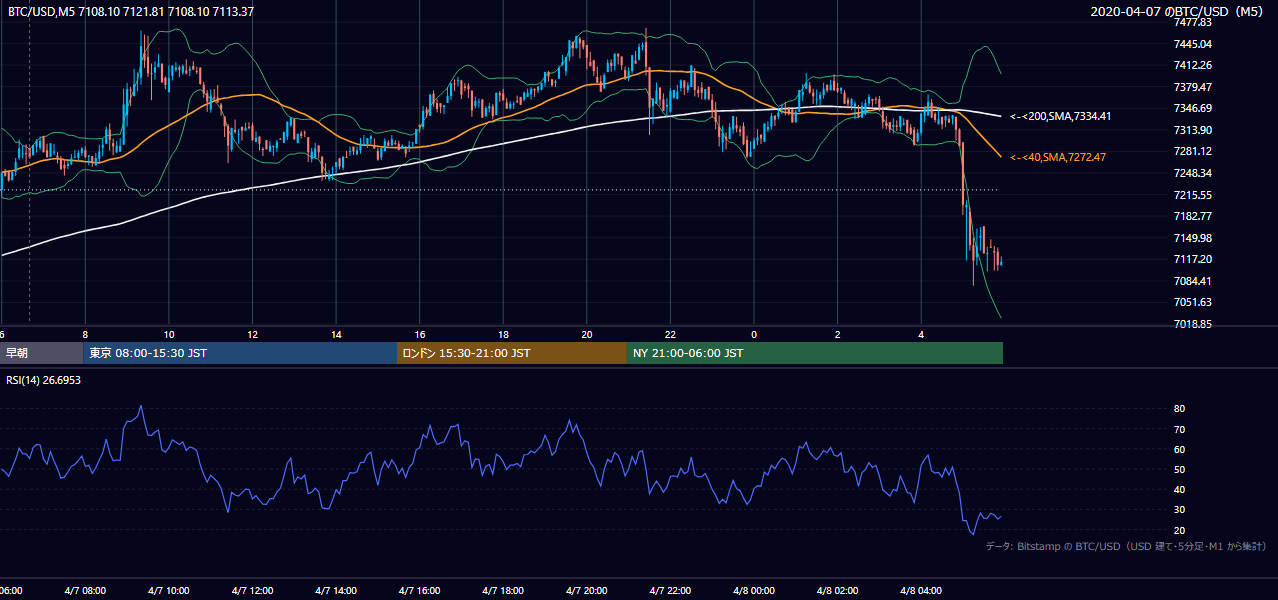Click price axis label 7149.98
This screenshot has width=1278, height=600.
tap(1193, 238)
